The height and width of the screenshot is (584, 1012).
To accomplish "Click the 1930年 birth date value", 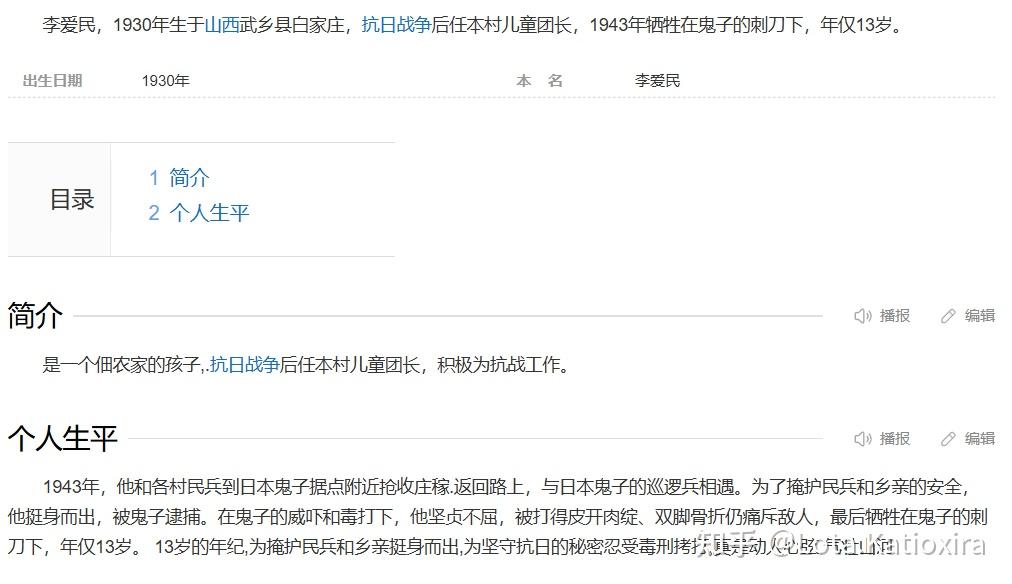I will [165, 81].
